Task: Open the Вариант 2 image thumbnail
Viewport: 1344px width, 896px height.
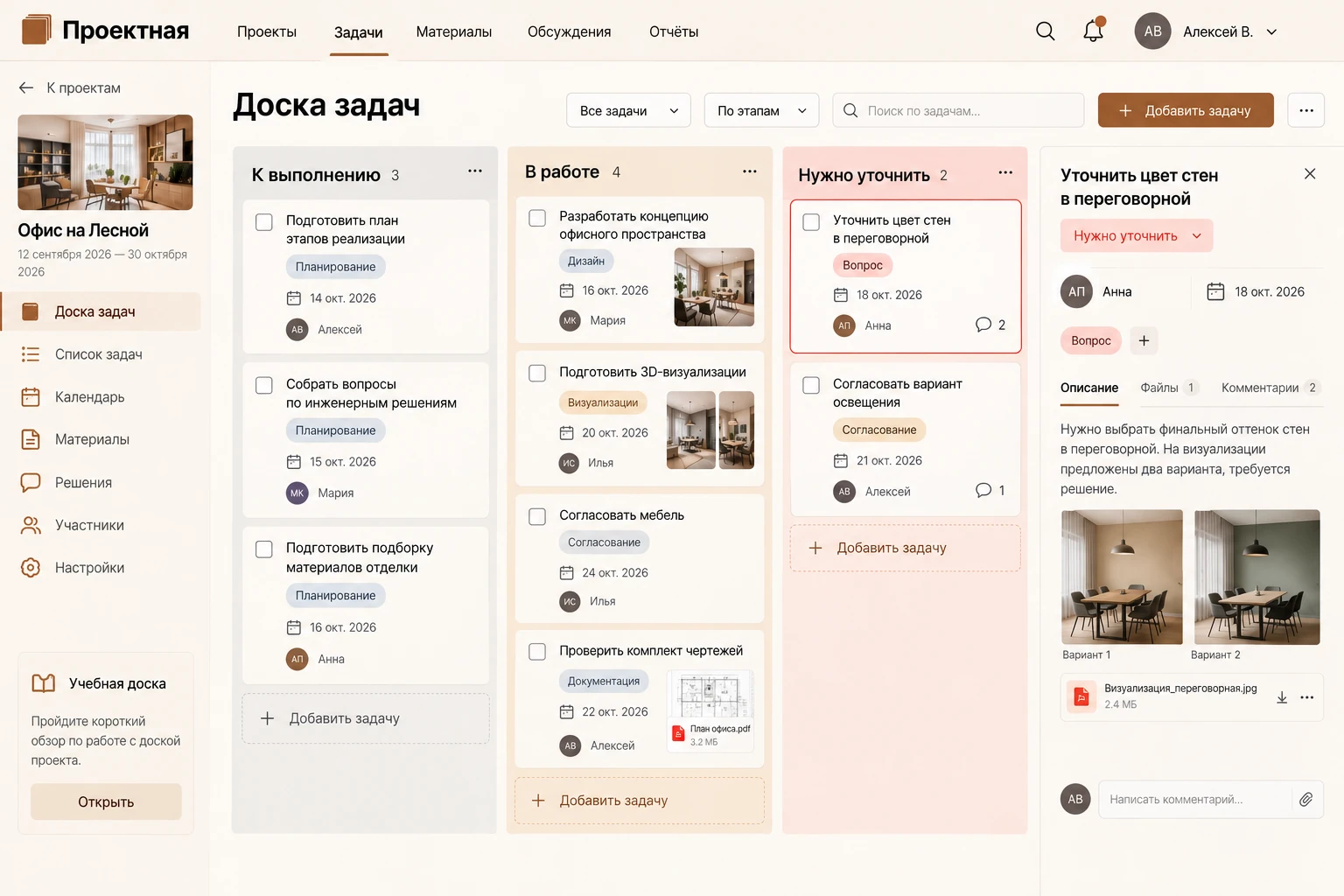Action: (x=1256, y=577)
